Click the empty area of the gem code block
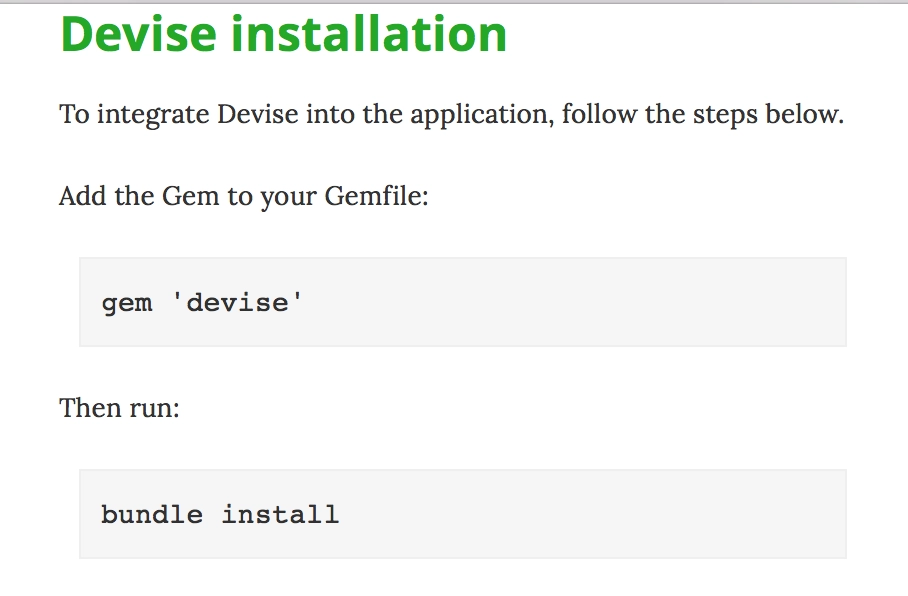Viewport: 908px width, 596px height. [573, 302]
